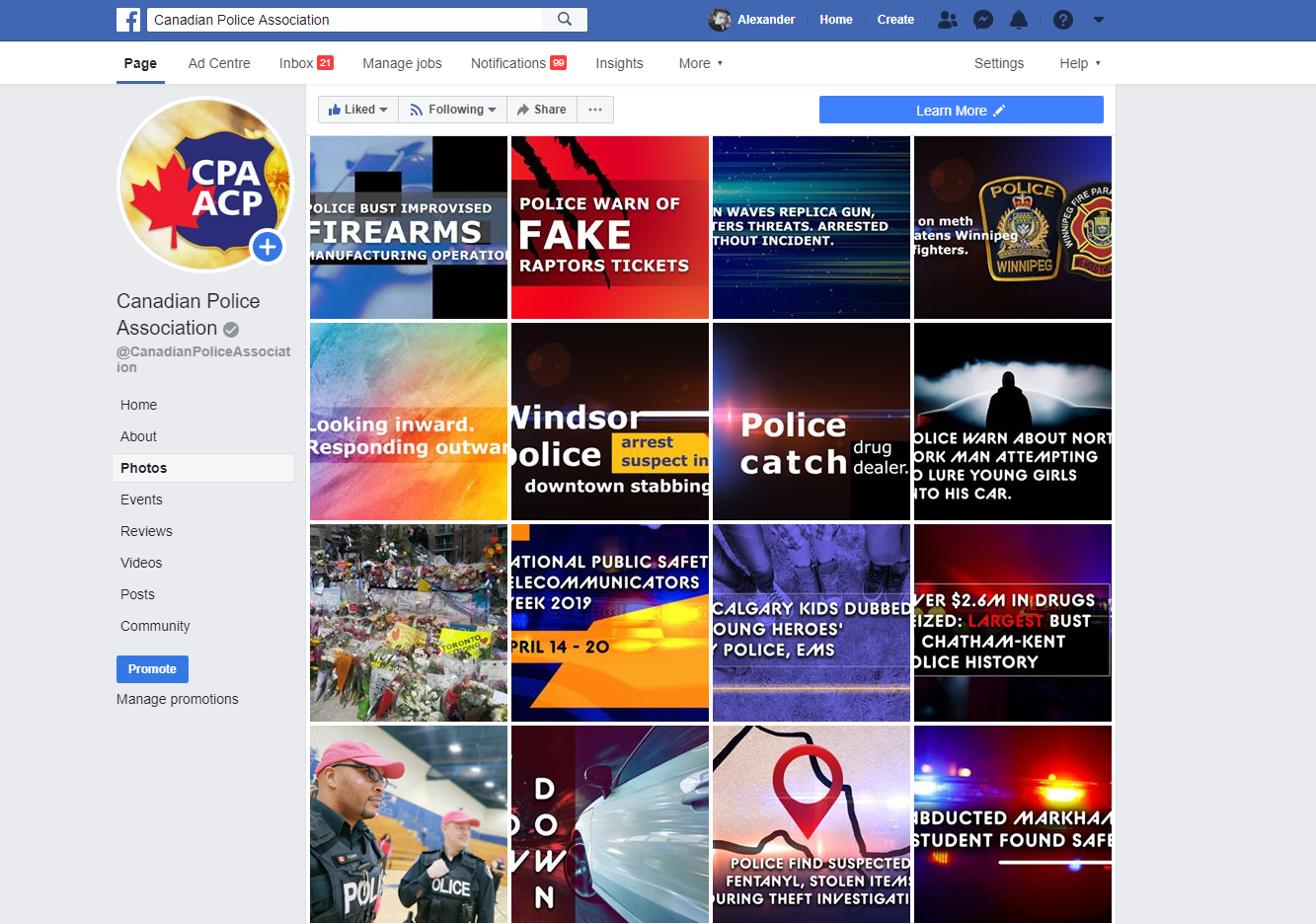Open the Friend Requests icon

[948, 20]
